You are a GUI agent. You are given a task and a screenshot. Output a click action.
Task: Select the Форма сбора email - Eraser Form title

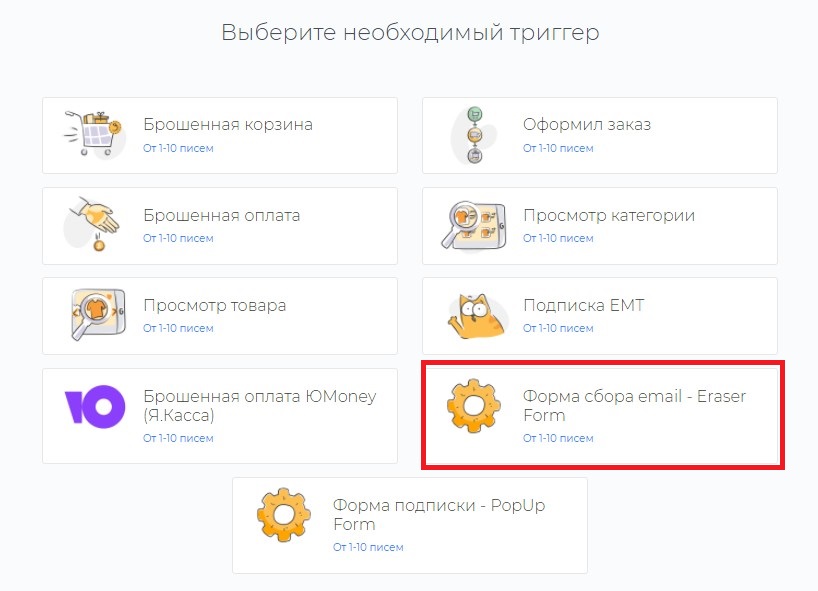pyautogui.click(x=634, y=405)
